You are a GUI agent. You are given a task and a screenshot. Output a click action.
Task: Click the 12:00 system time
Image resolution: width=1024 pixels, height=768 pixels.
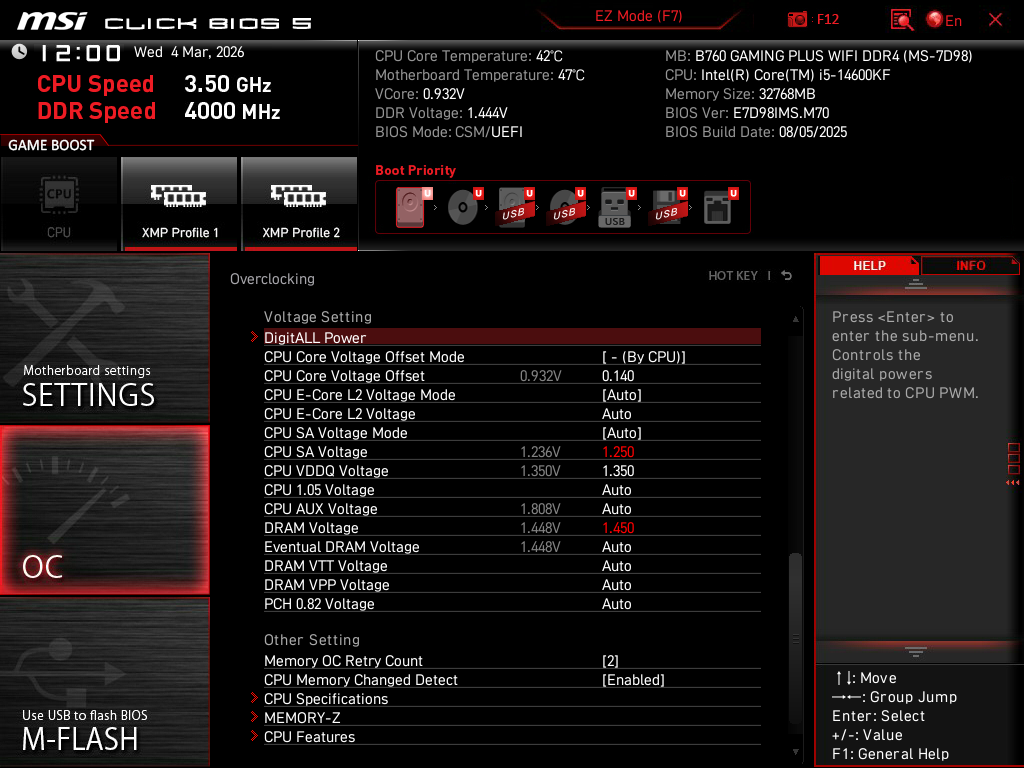click(x=80, y=53)
